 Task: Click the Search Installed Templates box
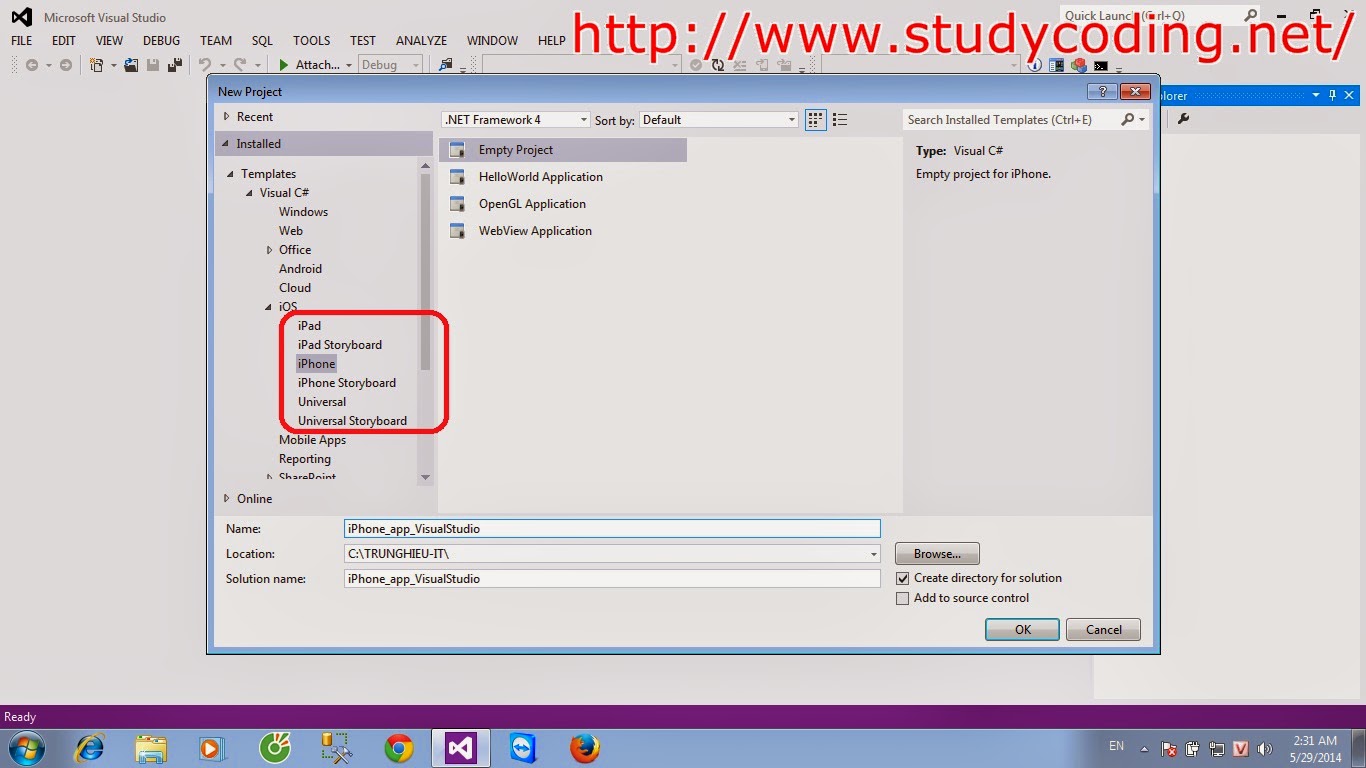(1012, 119)
